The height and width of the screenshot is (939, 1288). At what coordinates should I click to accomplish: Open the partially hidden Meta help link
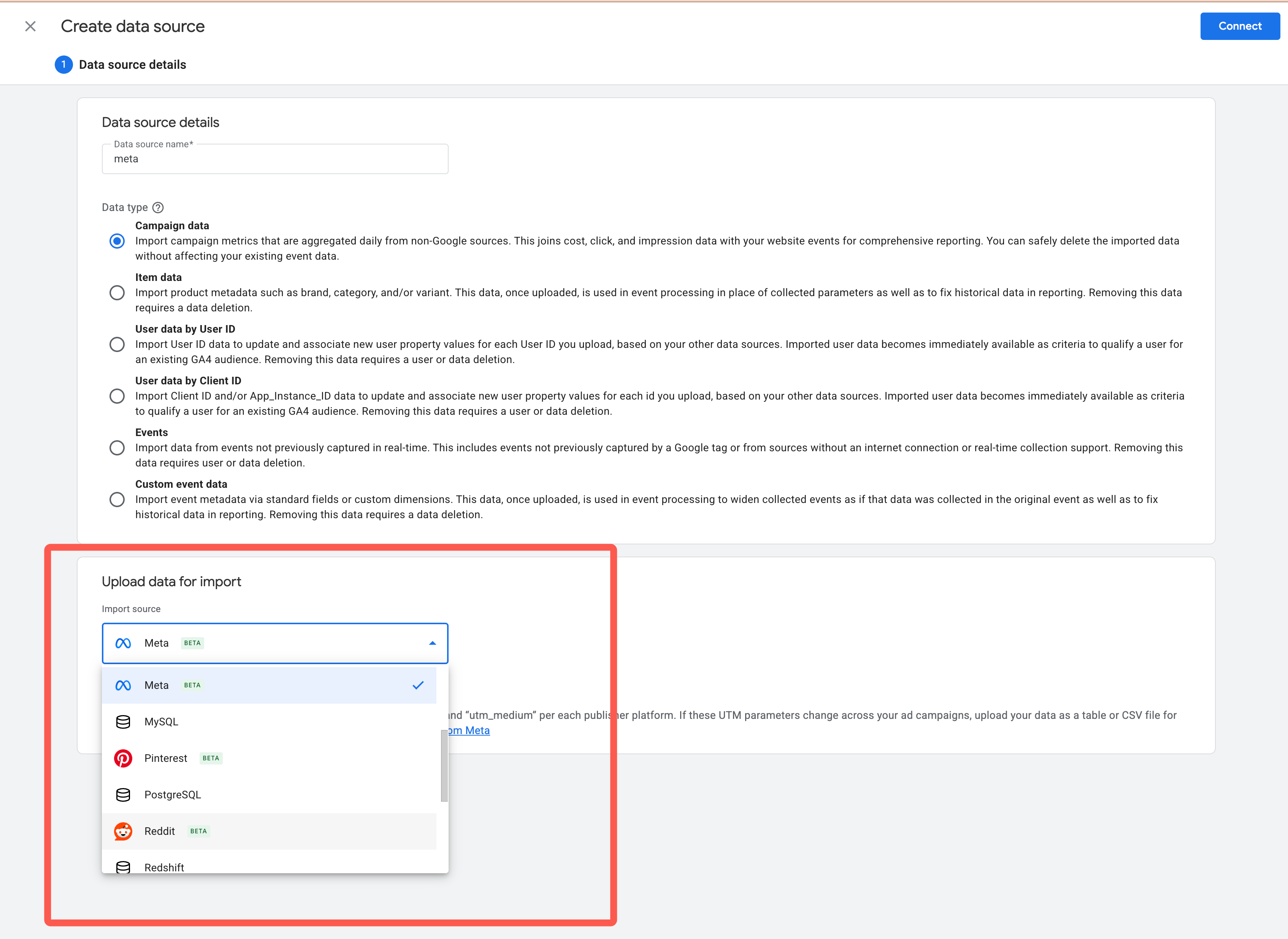tap(469, 730)
